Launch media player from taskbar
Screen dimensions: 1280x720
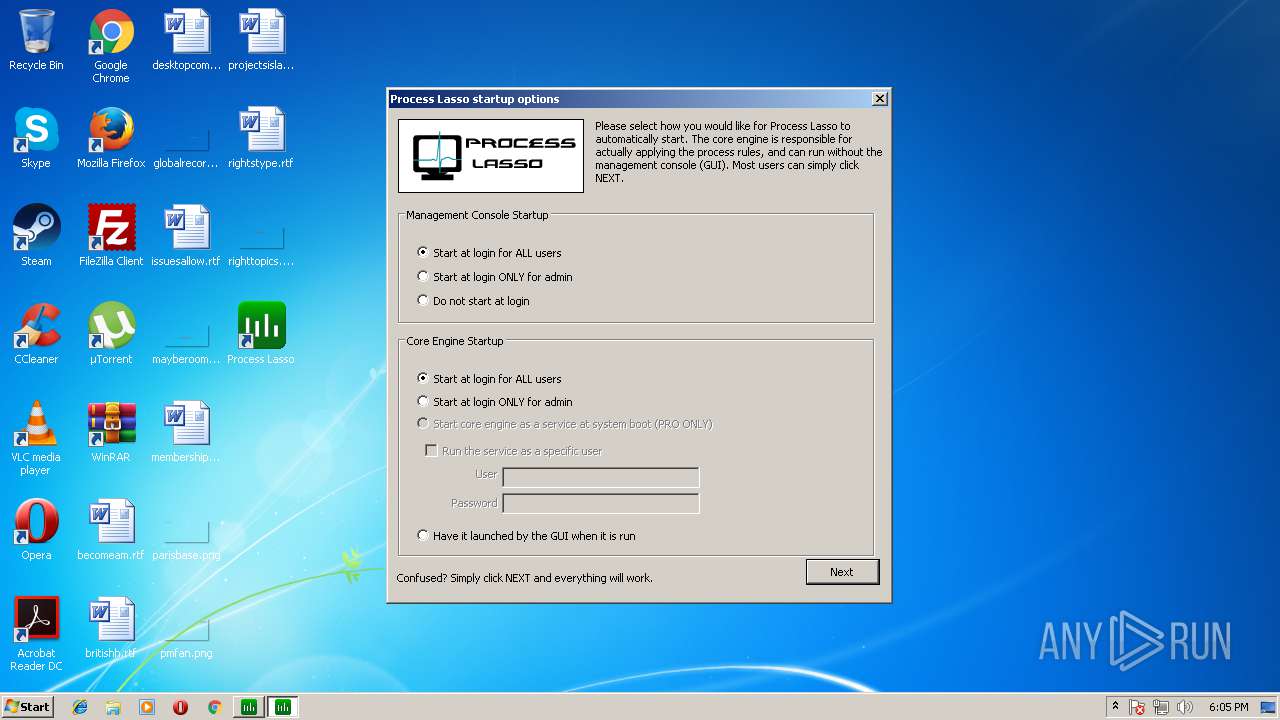[x=147, y=707]
